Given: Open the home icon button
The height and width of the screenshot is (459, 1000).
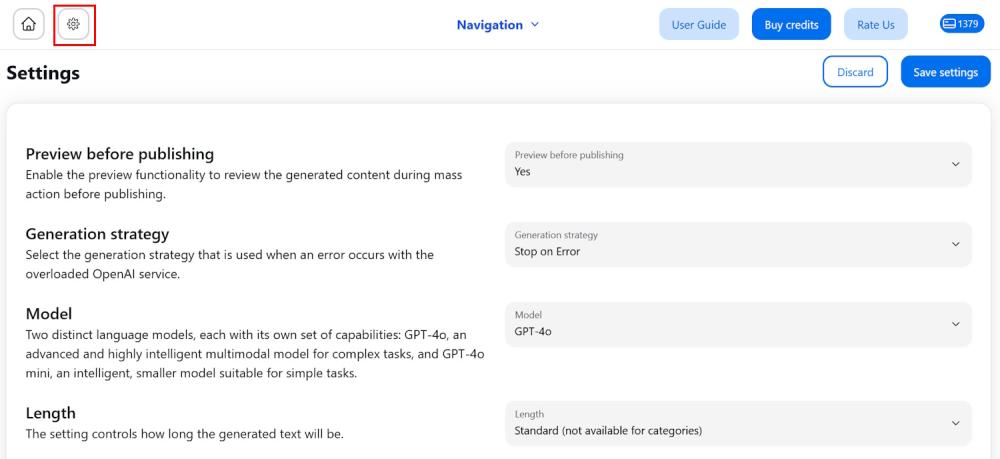Looking at the screenshot, I should pyautogui.click(x=29, y=25).
